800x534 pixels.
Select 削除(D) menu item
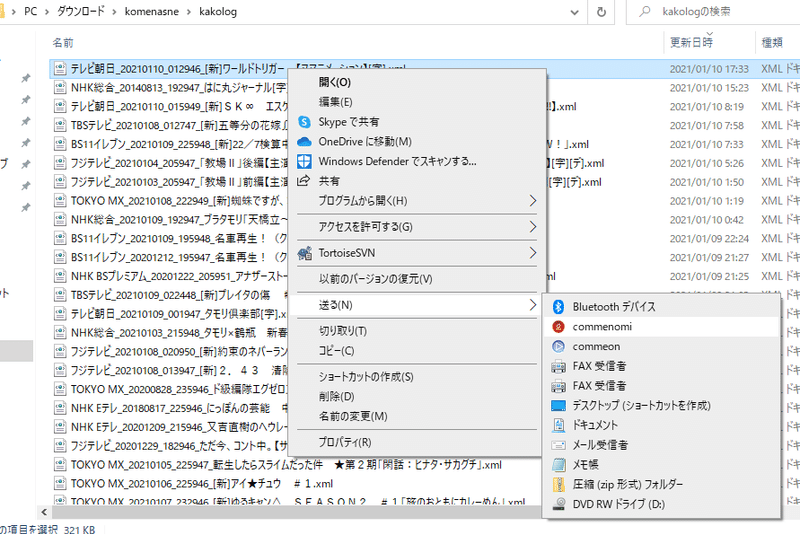(416, 396)
